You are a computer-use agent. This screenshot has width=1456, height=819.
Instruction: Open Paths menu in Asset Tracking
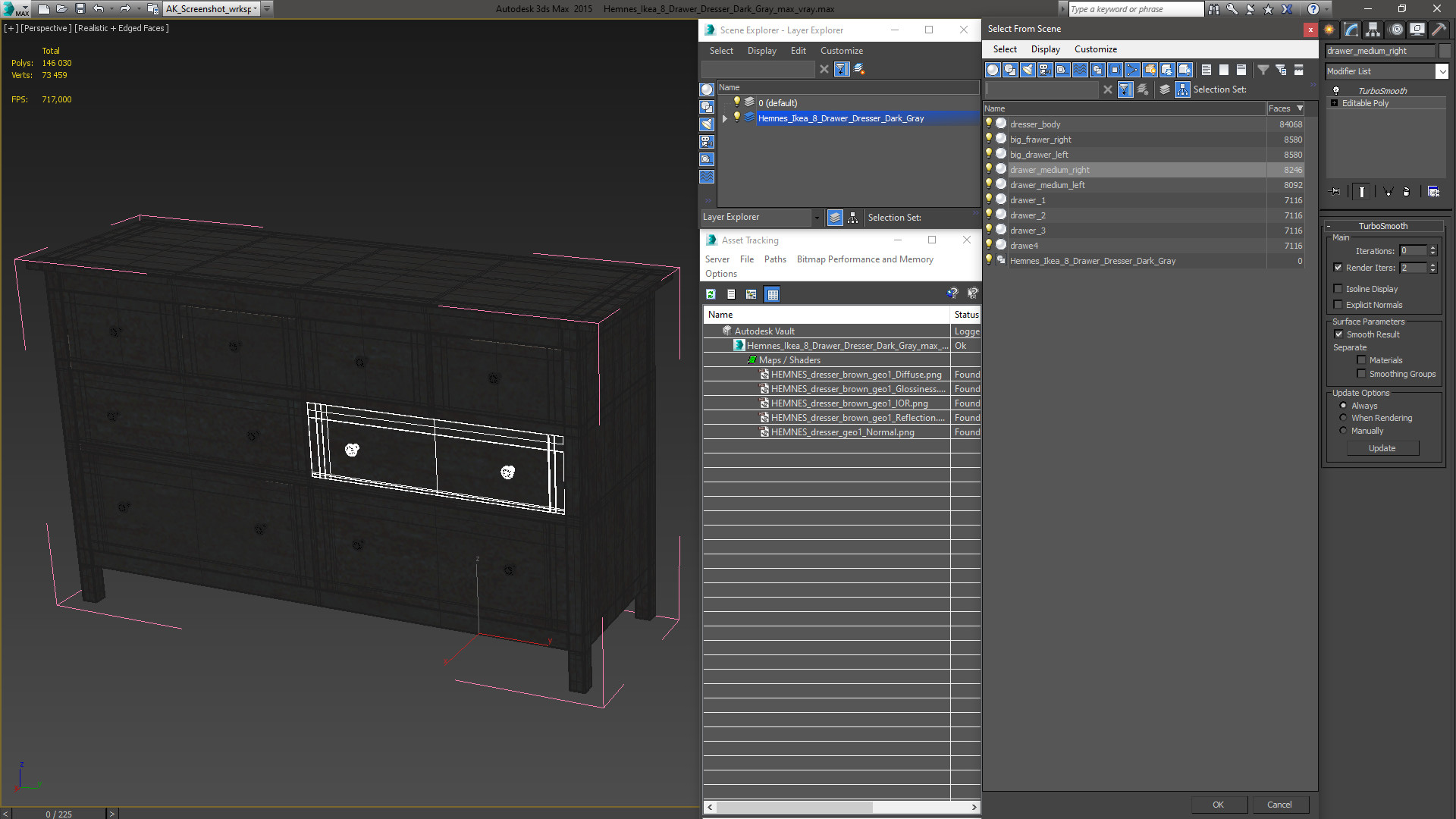(x=775, y=259)
